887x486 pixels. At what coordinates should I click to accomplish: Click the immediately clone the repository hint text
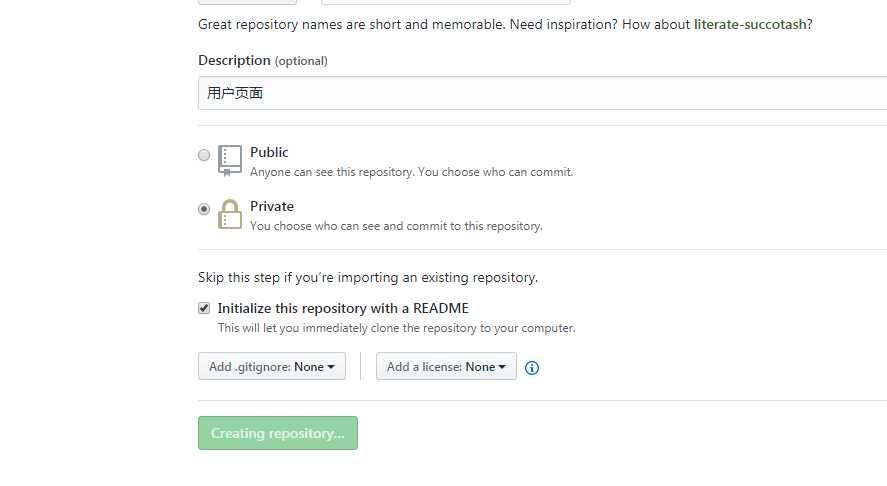pos(397,328)
